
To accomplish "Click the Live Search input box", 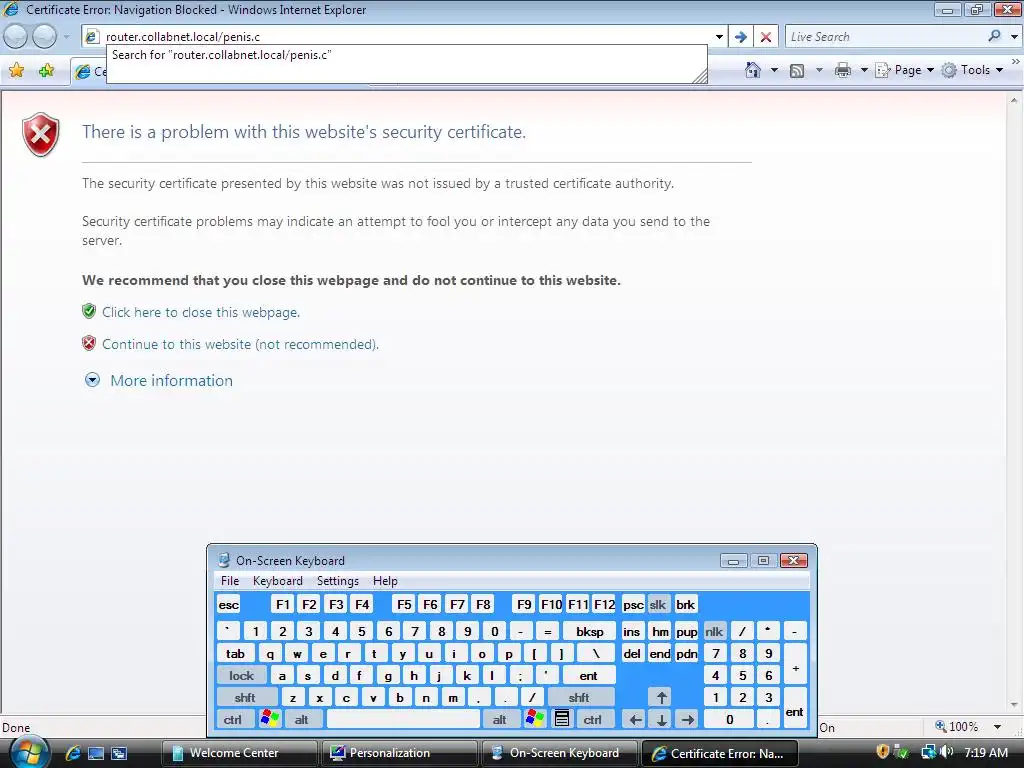I will pos(885,37).
